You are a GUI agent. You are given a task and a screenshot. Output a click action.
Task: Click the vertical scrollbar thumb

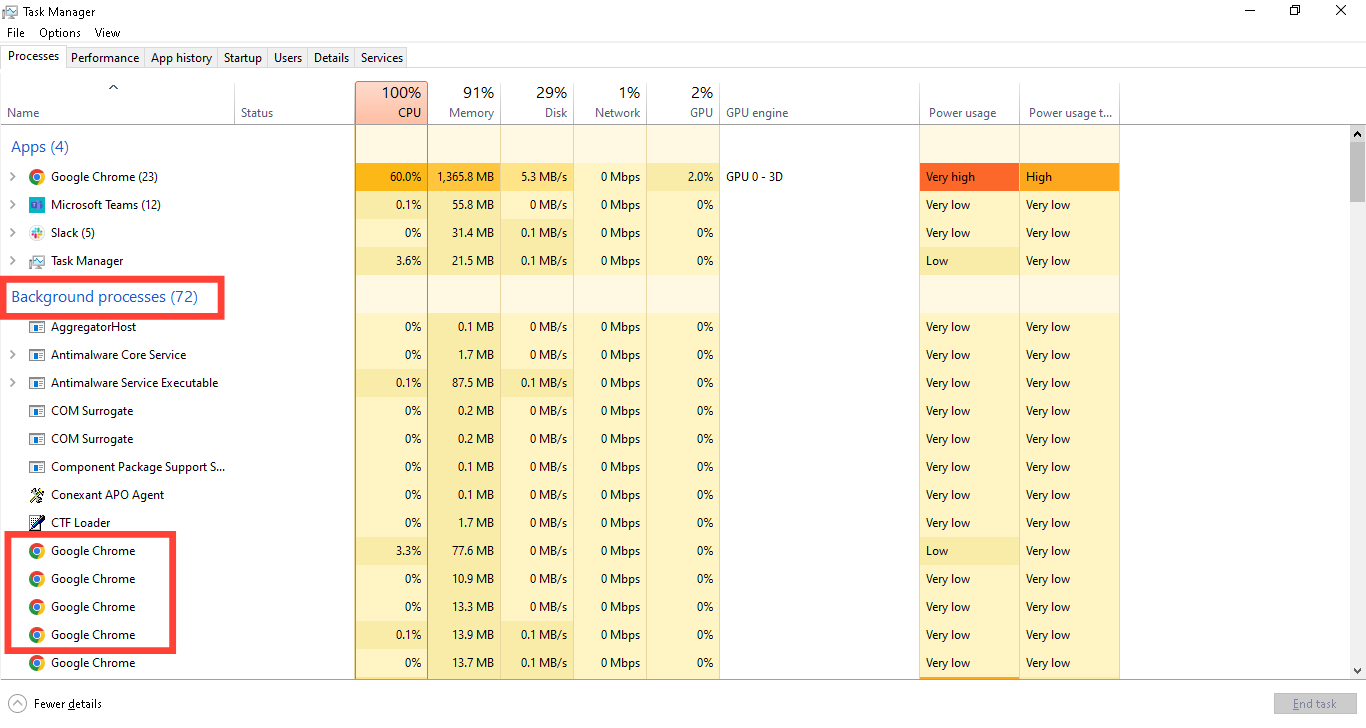coord(1357,171)
